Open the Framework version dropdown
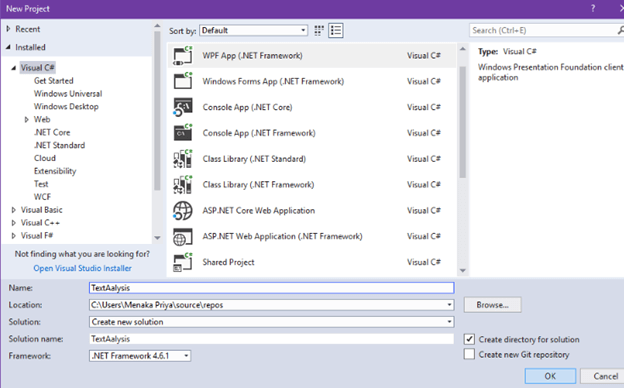The height and width of the screenshot is (388, 624). click(140, 355)
